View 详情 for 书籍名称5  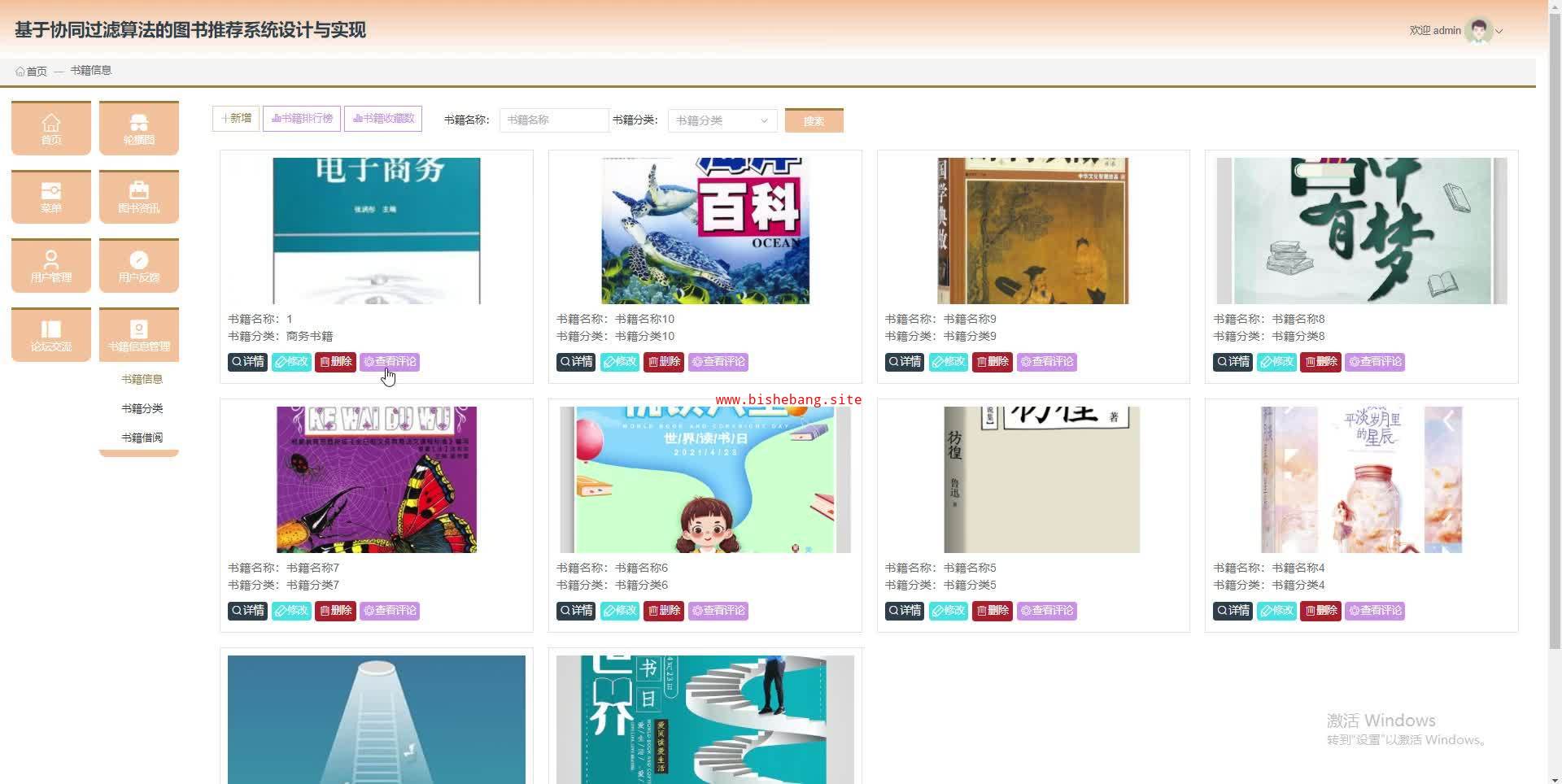[905, 611]
